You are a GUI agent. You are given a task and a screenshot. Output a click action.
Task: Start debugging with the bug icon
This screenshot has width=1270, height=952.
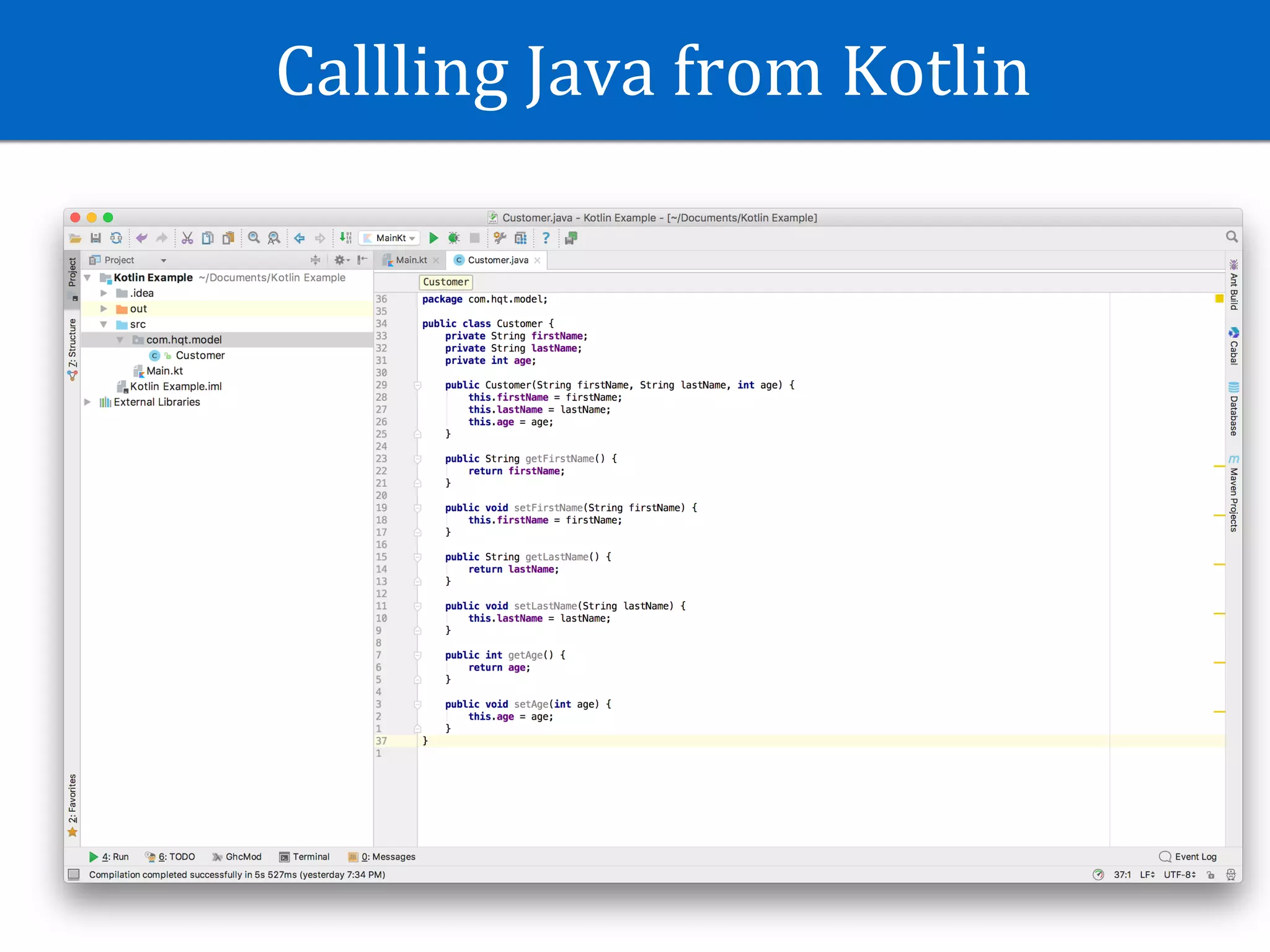pyautogui.click(x=454, y=238)
